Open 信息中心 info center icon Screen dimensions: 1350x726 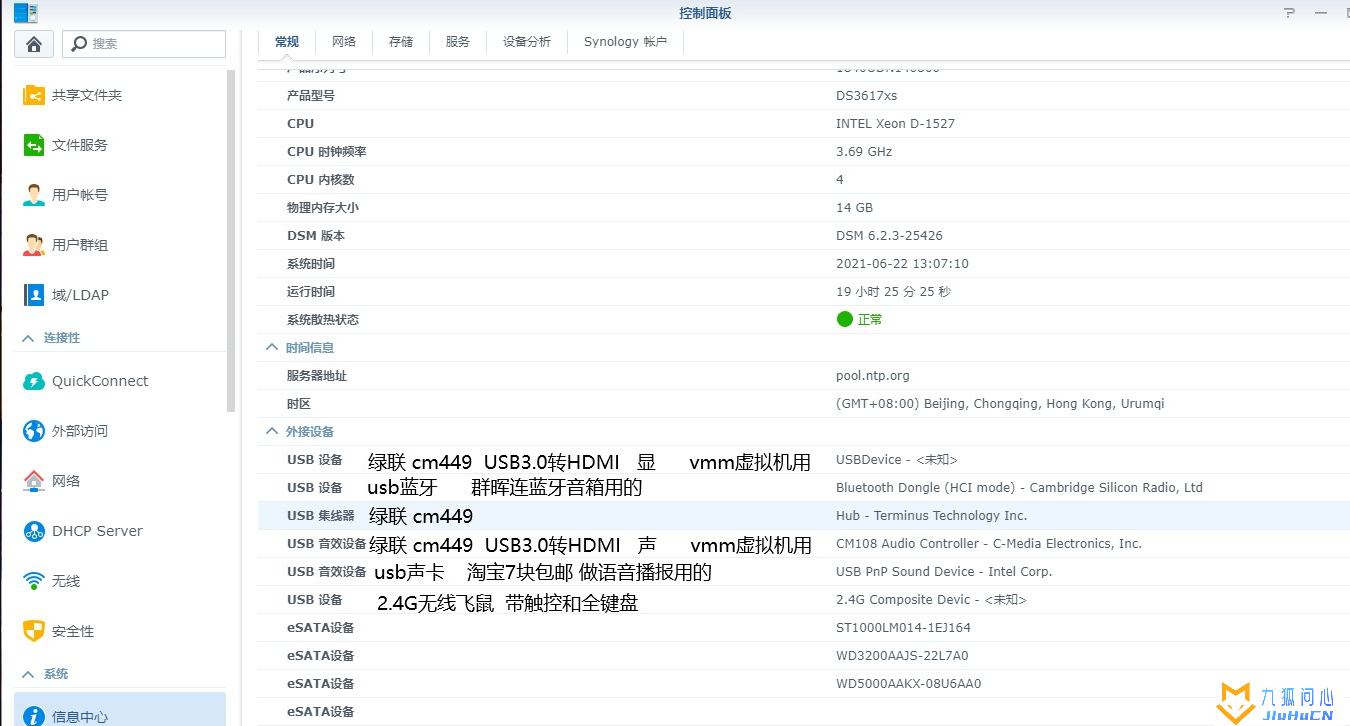coord(34,716)
